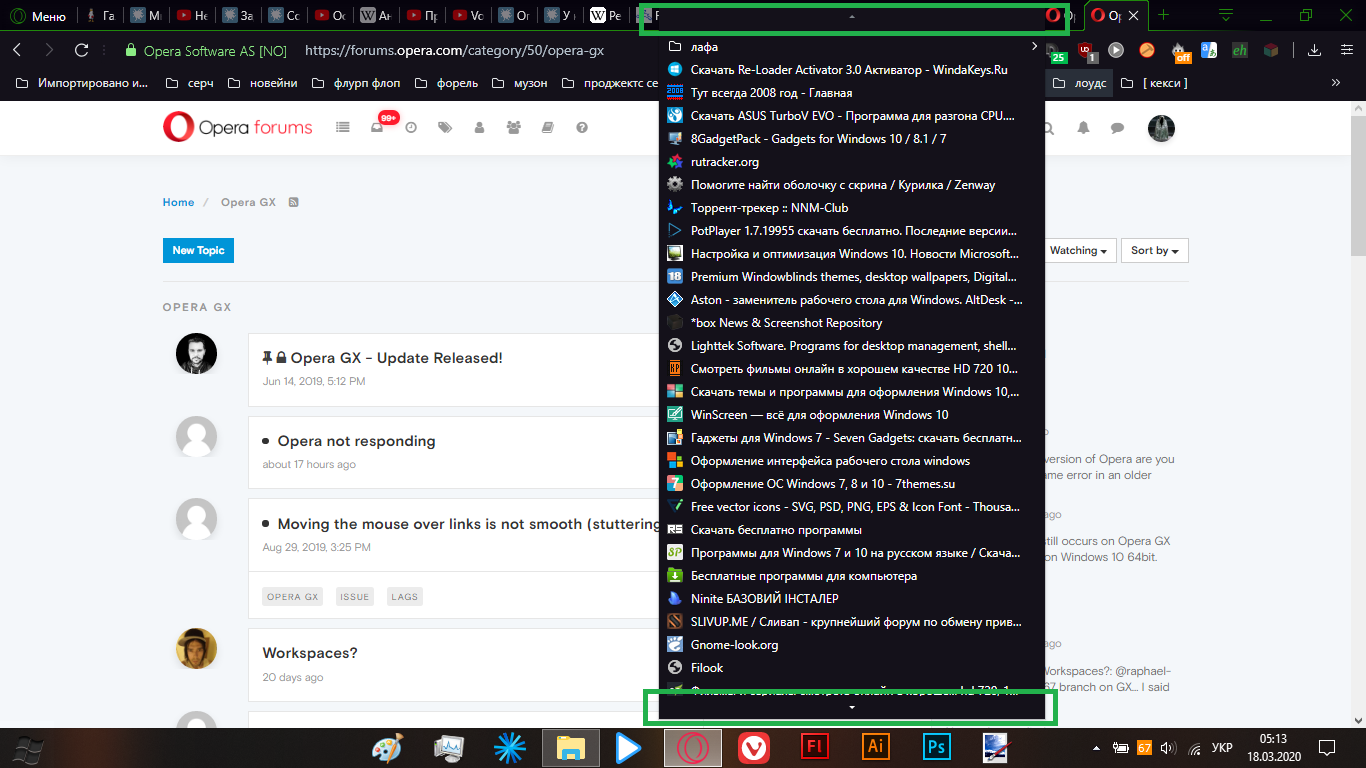This screenshot has height=768, width=1366.
Task: Open the Opera Меню button
Action: [x=38, y=16]
